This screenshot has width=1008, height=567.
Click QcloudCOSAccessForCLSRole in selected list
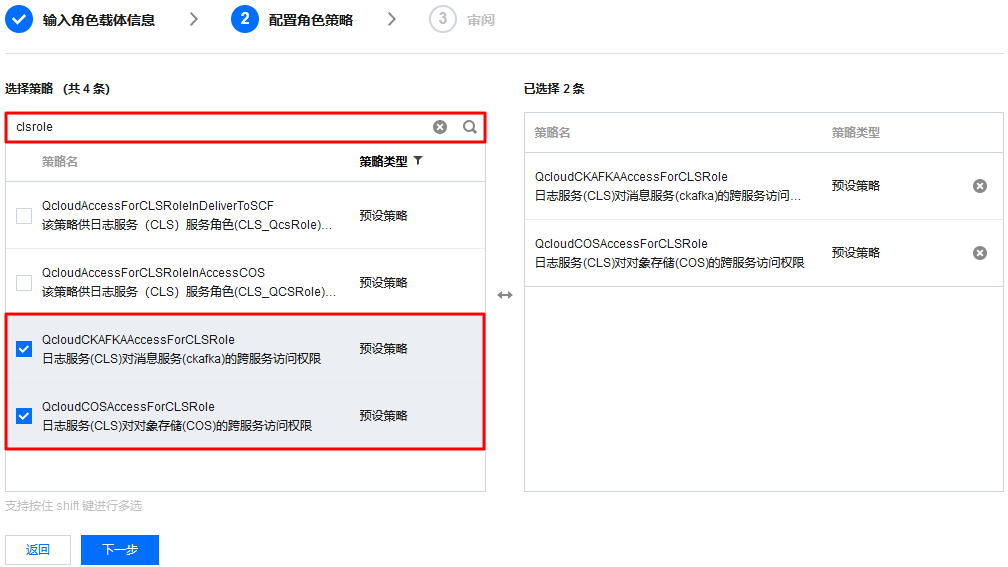(621, 243)
